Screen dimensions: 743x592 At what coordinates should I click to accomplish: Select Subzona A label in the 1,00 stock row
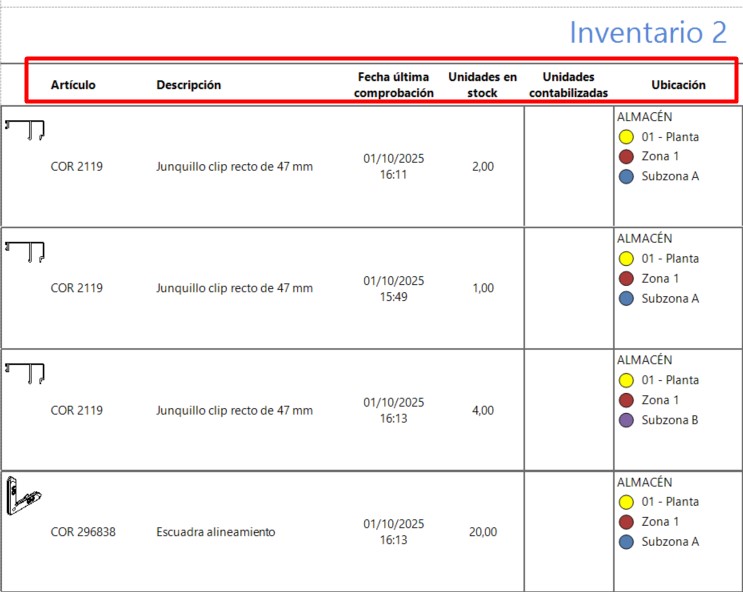tap(670, 298)
